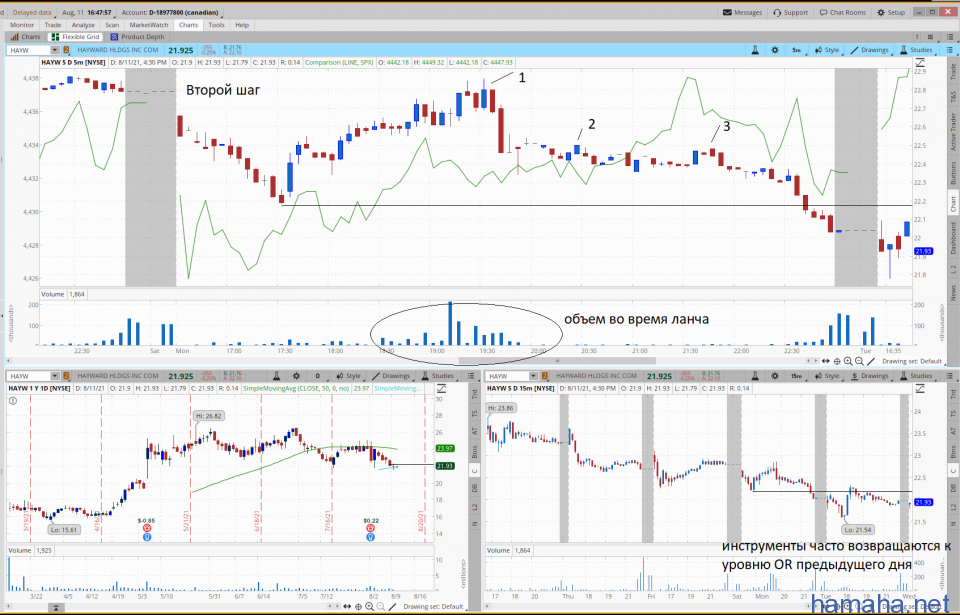
Task: Click zoom in magnifier below top chart
Action: (x=848, y=361)
